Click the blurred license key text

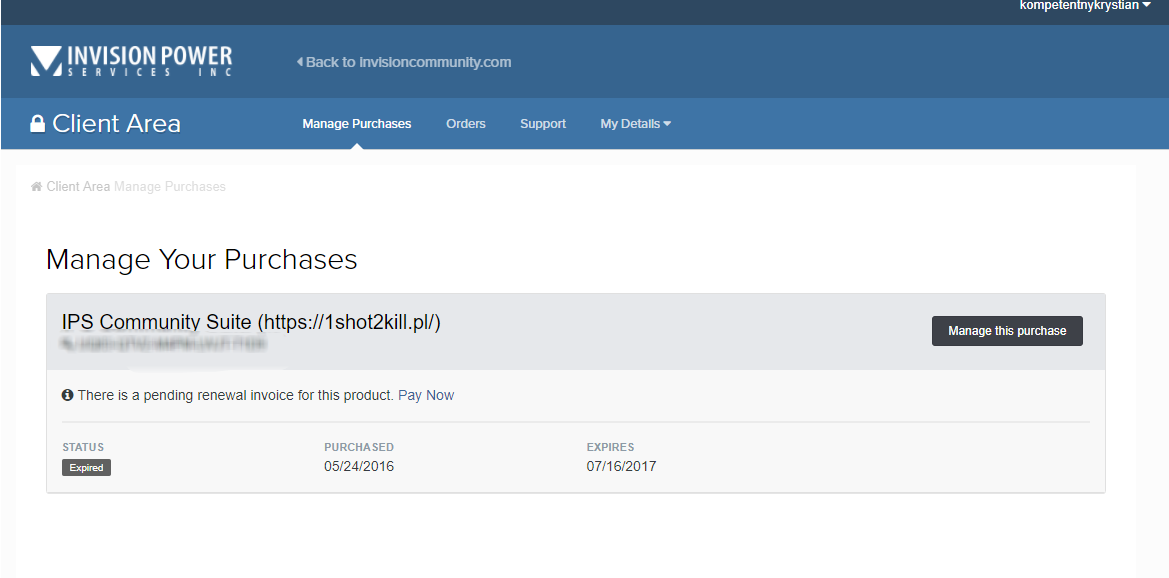tap(163, 343)
